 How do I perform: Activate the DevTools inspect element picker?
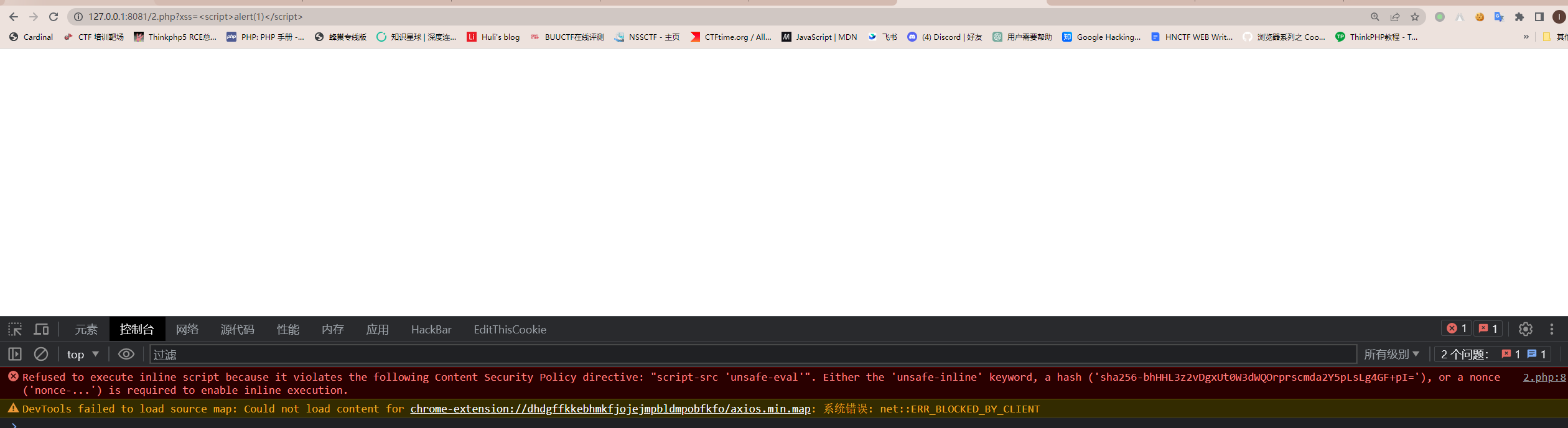pyautogui.click(x=15, y=329)
